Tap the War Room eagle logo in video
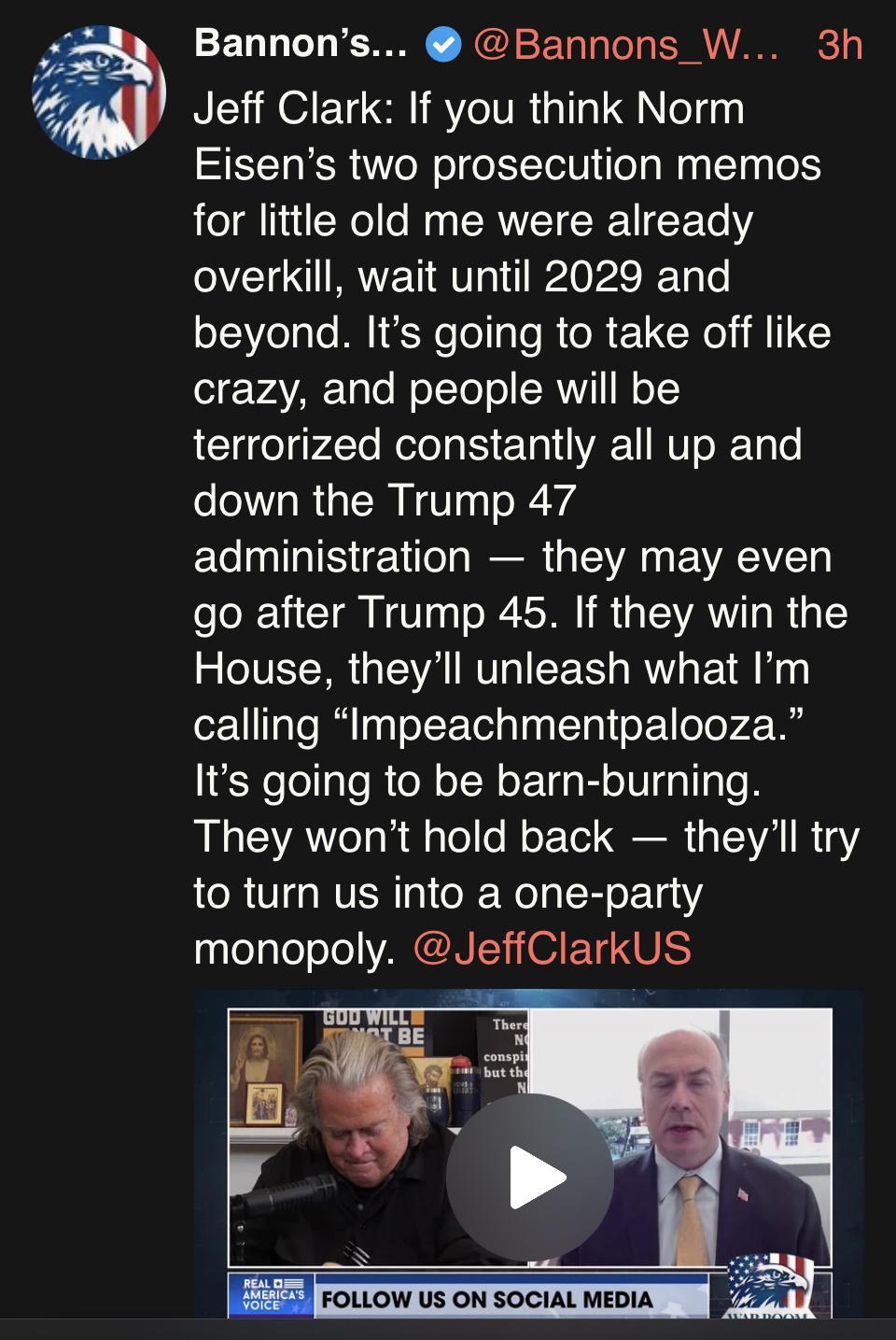The height and width of the screenshot is (1340, 896). (x=771, y=1286)
